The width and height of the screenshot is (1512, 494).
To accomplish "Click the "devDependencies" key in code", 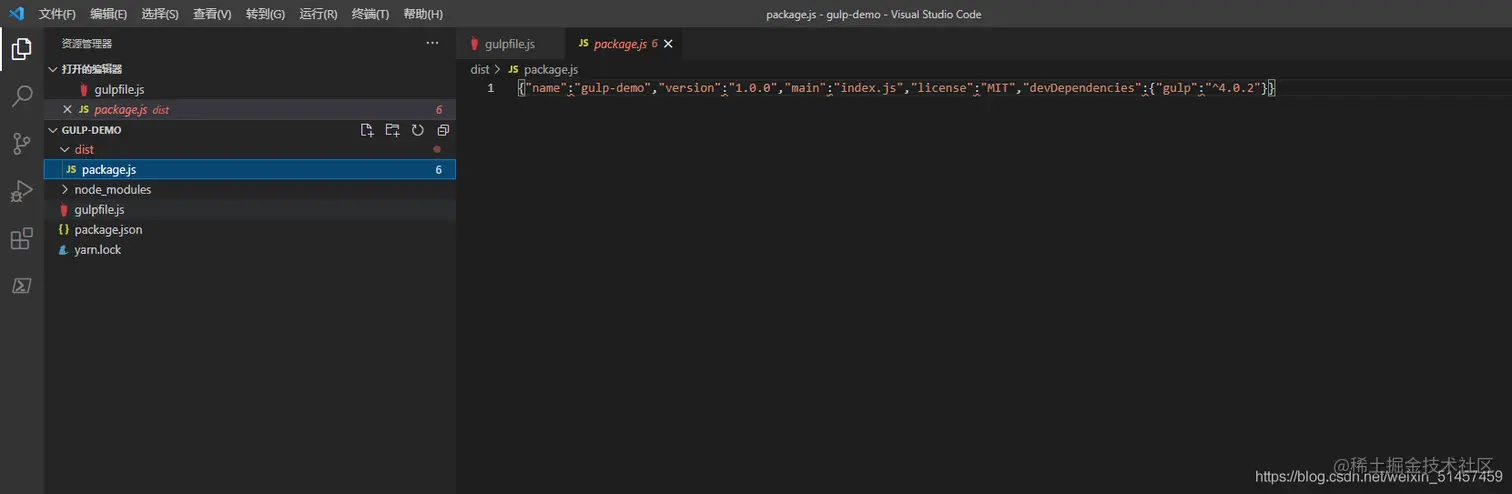I will point(1084,88).
